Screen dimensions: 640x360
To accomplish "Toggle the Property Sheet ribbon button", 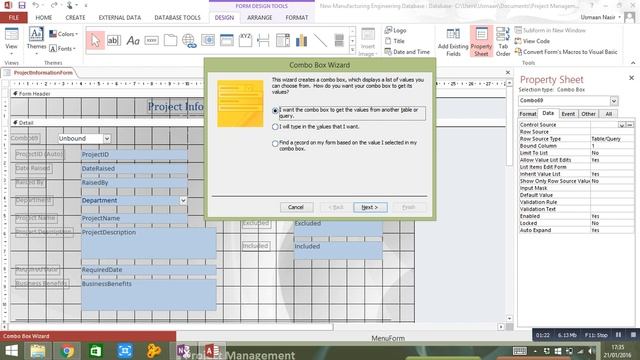I will pyautogui.click(x=481, y=41).
